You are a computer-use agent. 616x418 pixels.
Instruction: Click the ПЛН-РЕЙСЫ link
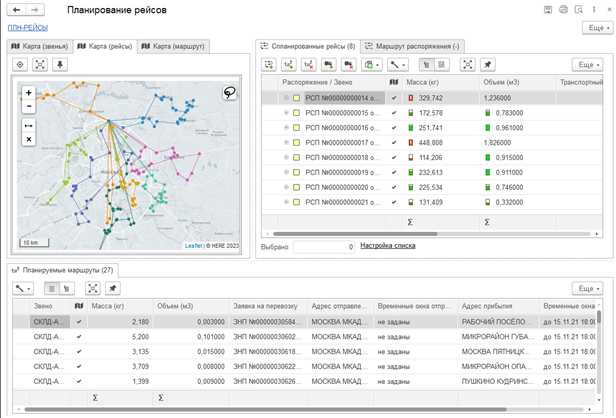click(28, 28)
